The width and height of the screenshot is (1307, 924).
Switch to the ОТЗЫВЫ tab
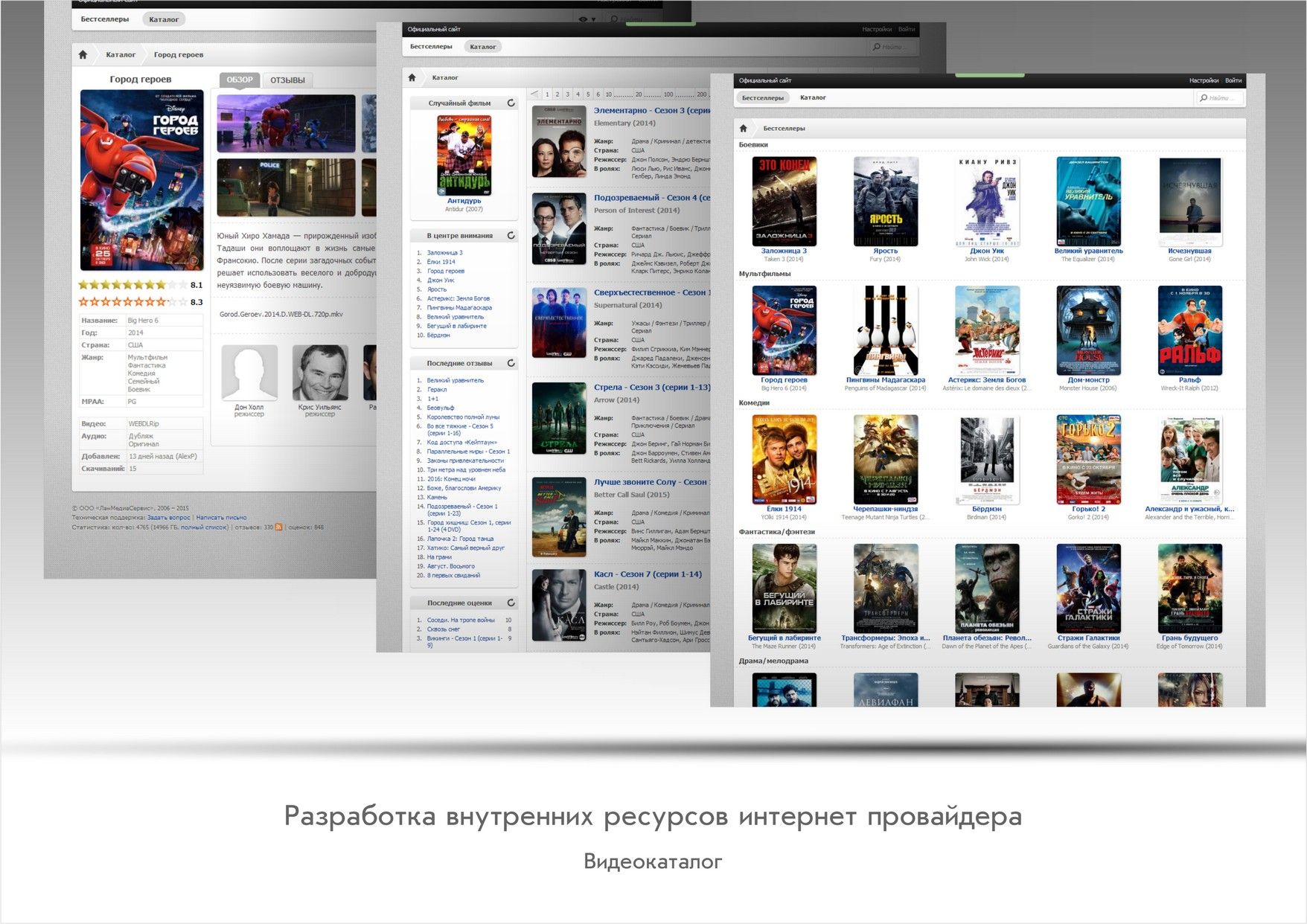point(287,80)
